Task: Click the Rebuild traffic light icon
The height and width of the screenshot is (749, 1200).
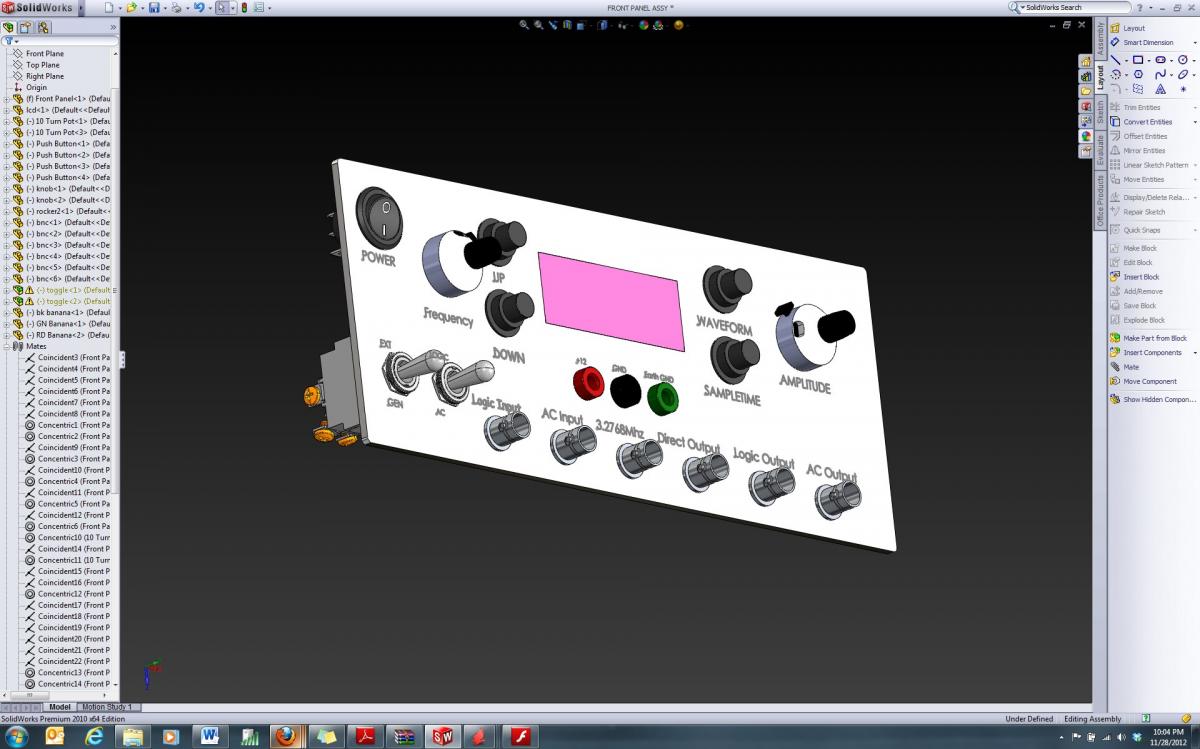Action: tap(243, 8)
